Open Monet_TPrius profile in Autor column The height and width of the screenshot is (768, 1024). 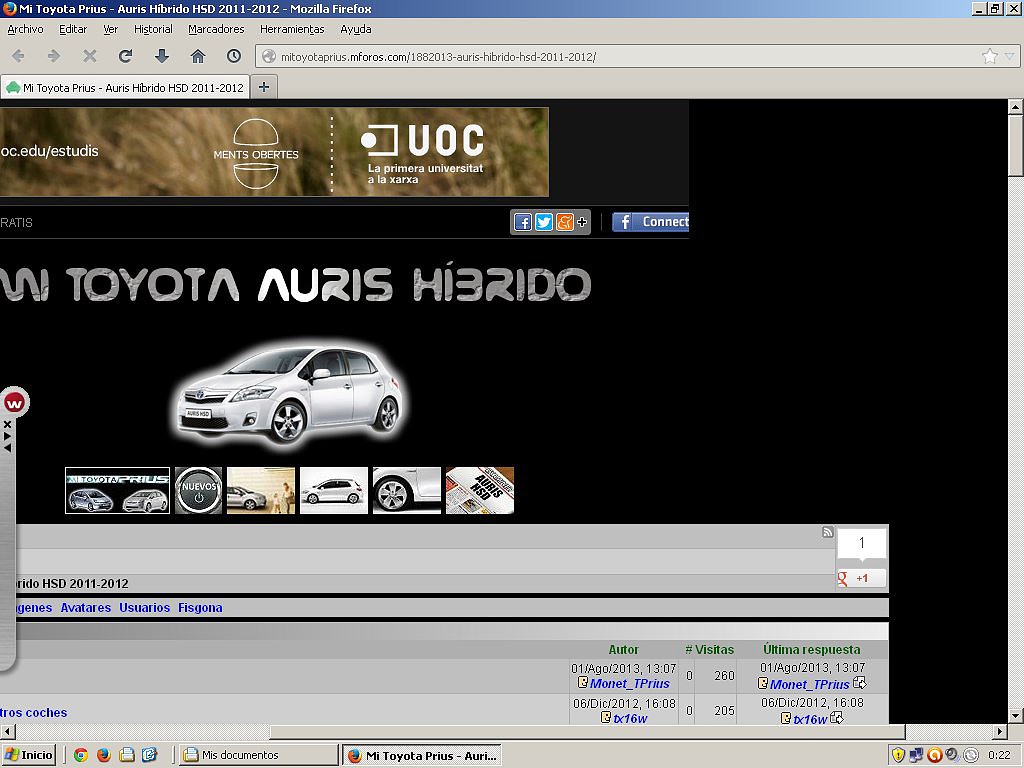click(x=630, y=683)
